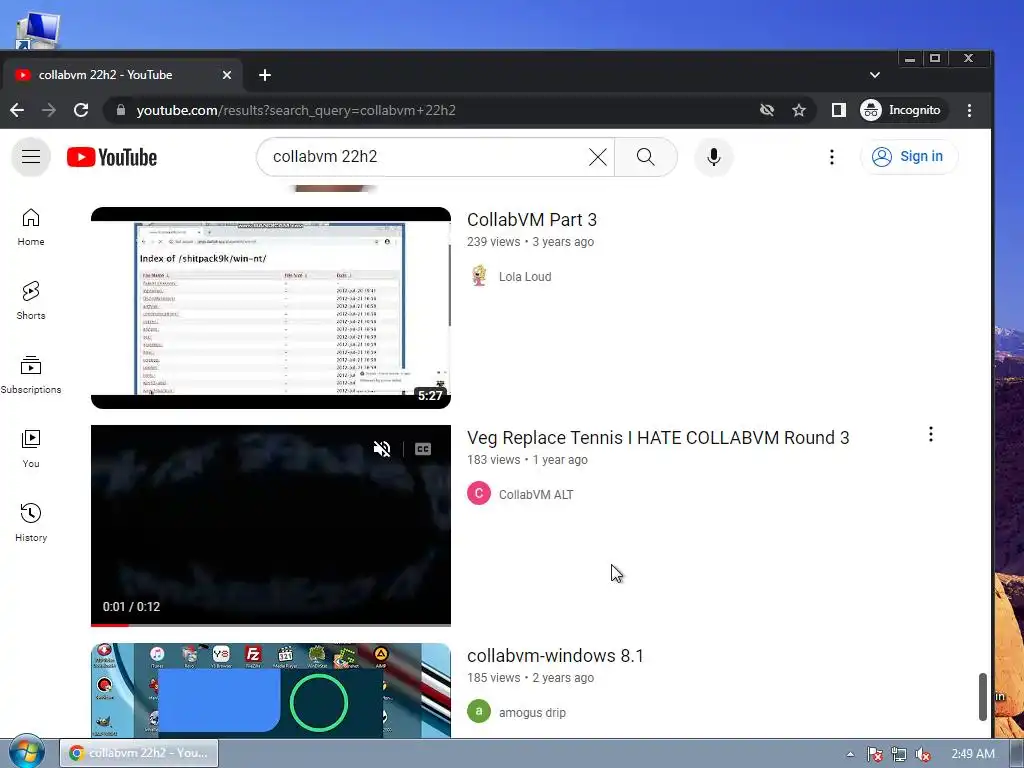Open more actions for Veg Replace video
The image size is (1024, 768).
click(x=931, y=434)
